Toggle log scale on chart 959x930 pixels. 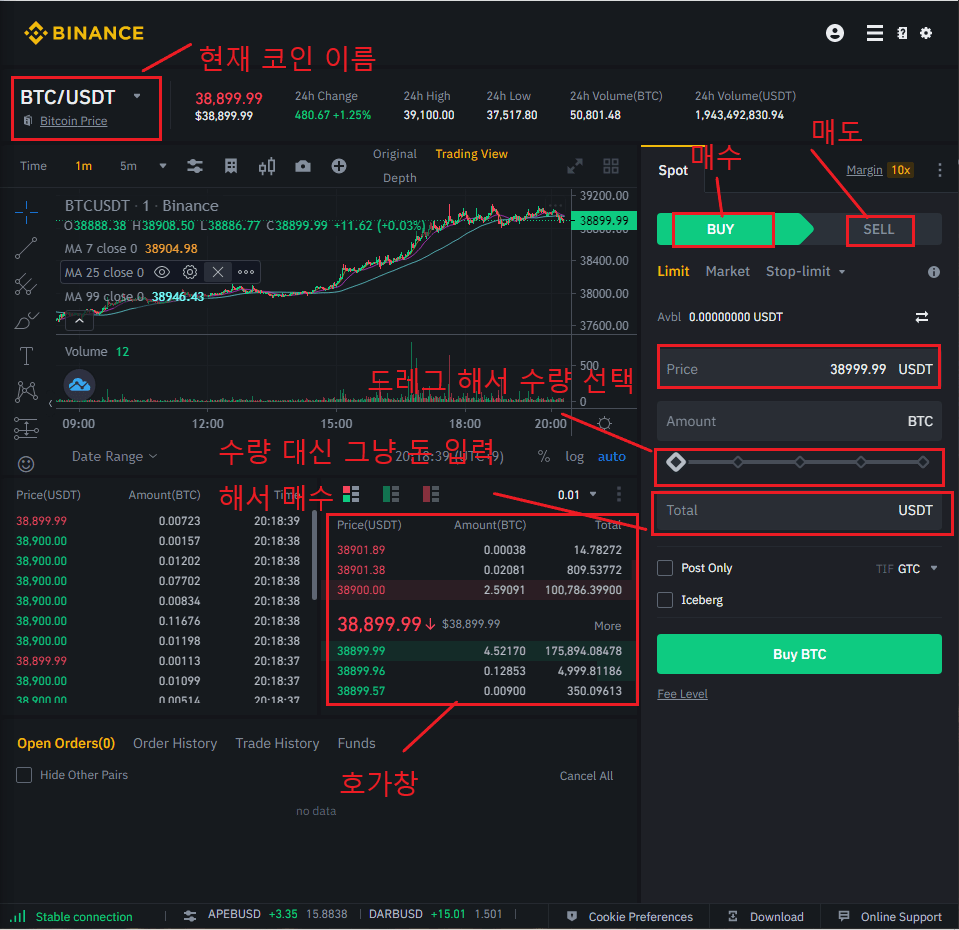click(574, 457)
